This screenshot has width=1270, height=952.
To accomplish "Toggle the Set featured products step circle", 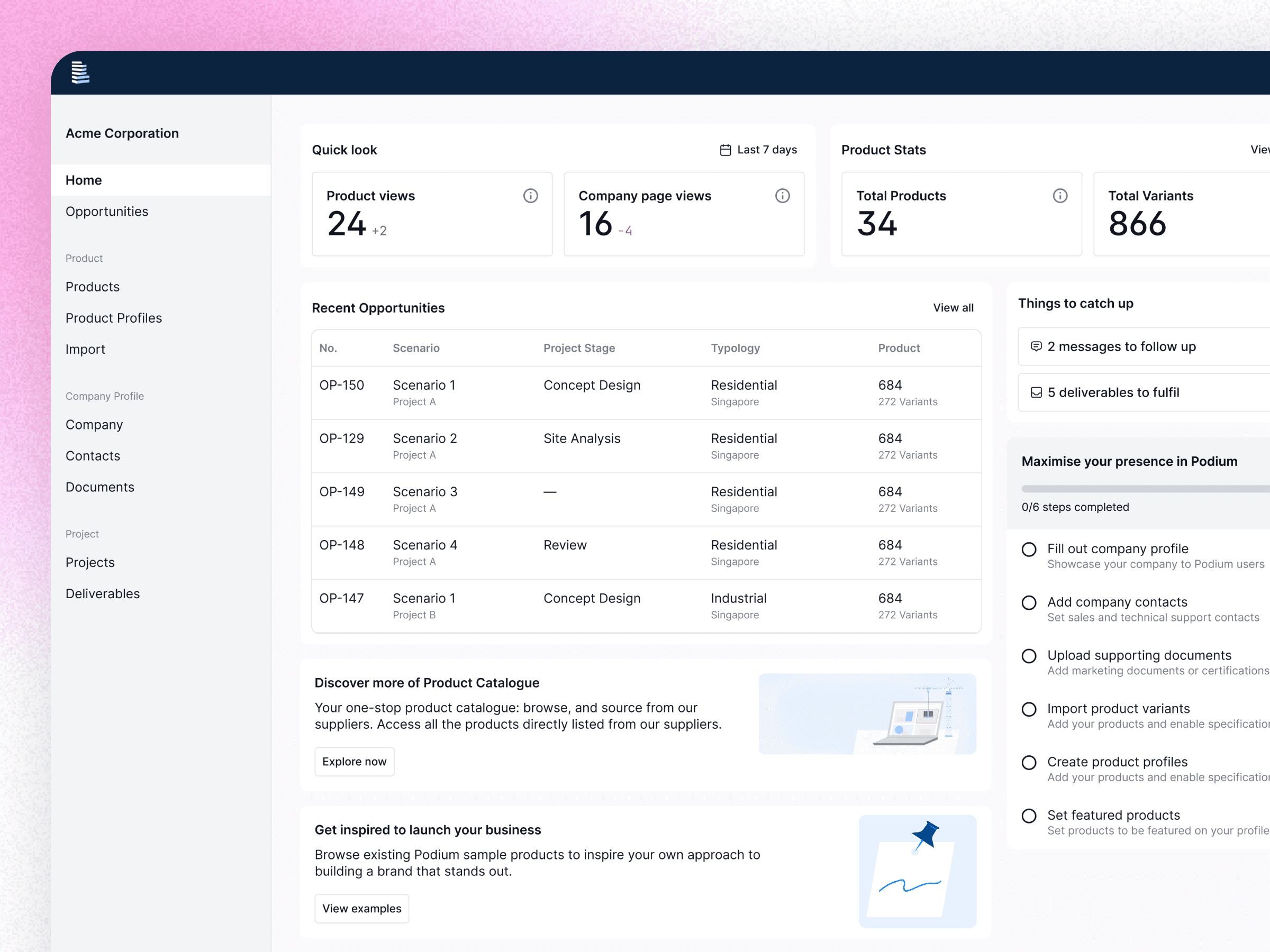I will pyautogui.click(x=1028, y=816).
